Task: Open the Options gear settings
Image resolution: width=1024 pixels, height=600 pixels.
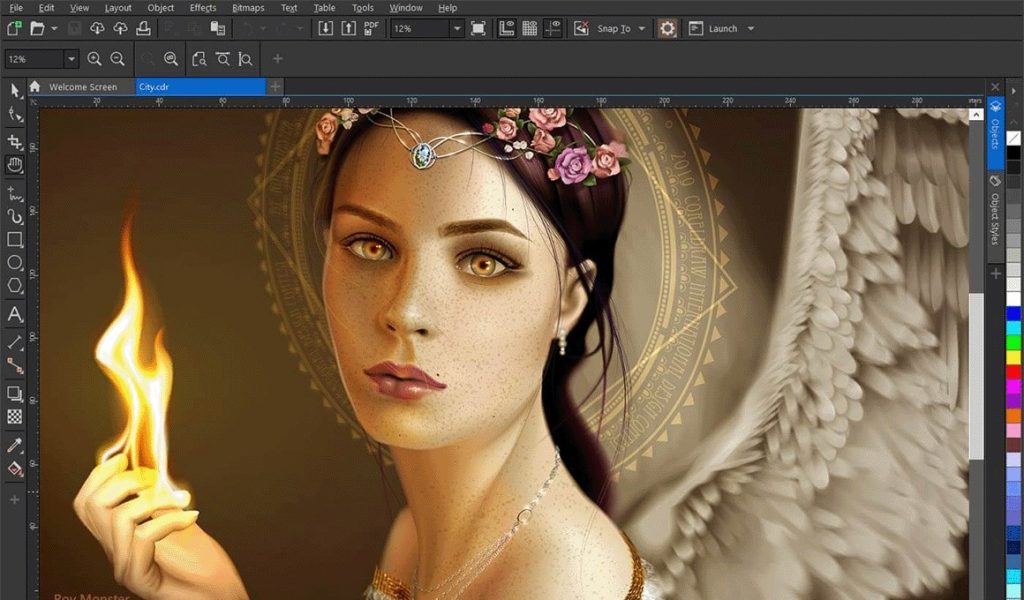Action: [667, 28]
